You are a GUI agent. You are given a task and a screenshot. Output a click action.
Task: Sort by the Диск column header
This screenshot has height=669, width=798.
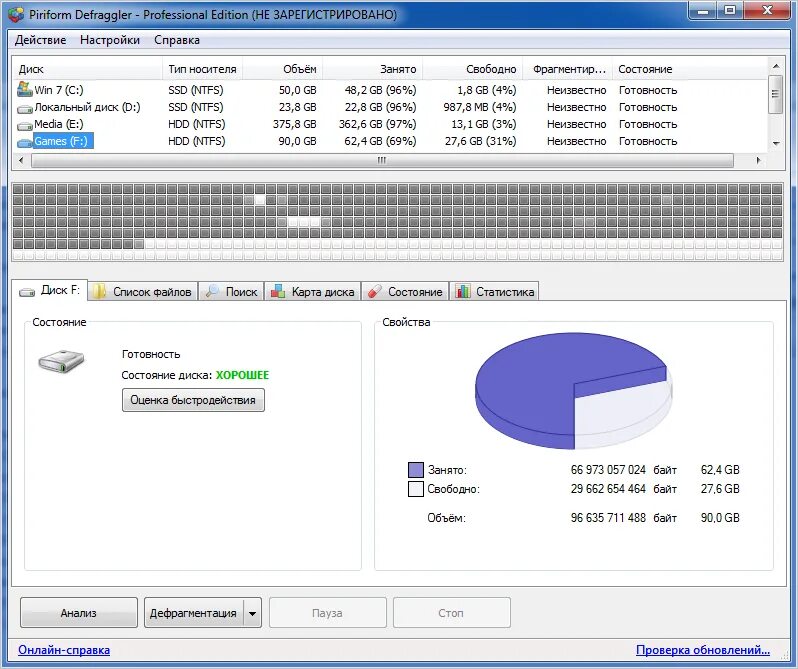point(87,69)
